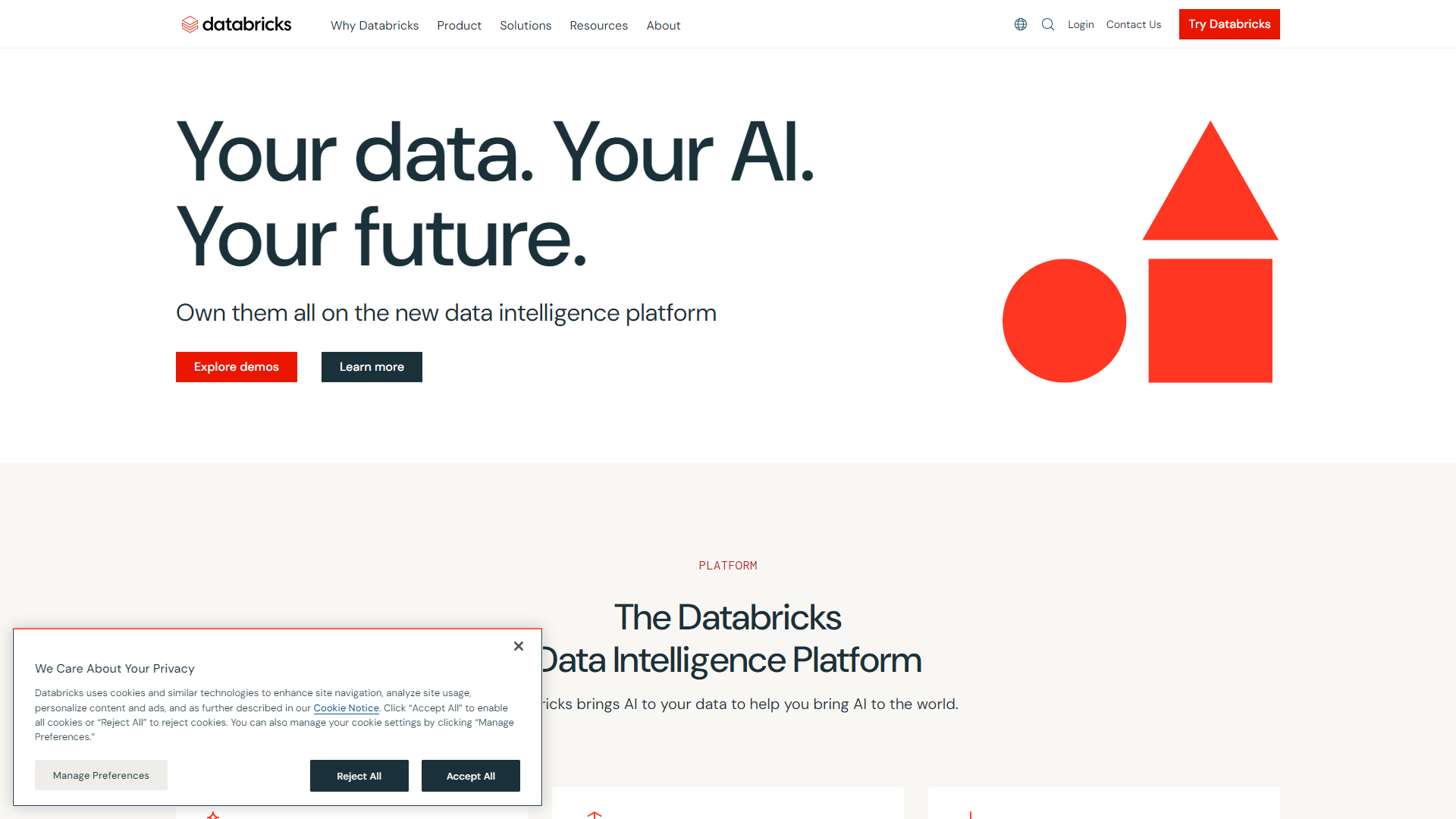Click the Cookie Notice link

[x=346, y=708]
